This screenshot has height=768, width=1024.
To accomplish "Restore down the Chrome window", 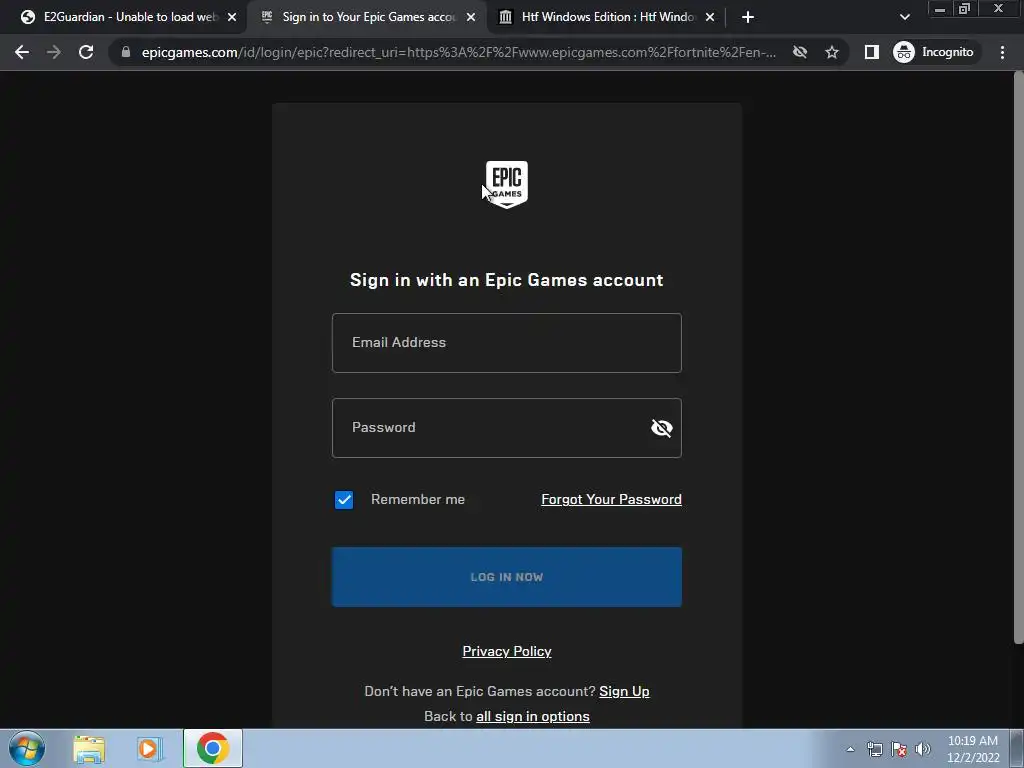I will 964,9.
